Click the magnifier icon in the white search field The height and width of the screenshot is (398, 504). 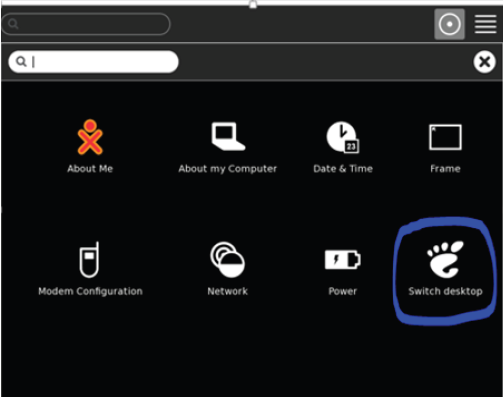click(21, 61)
